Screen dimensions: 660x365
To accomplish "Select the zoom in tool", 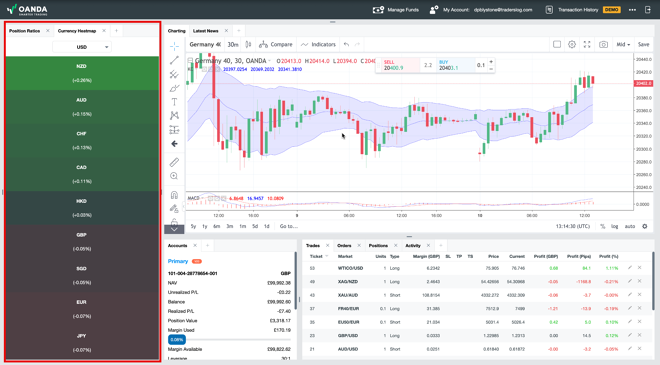I will click(x=174, y=176).
